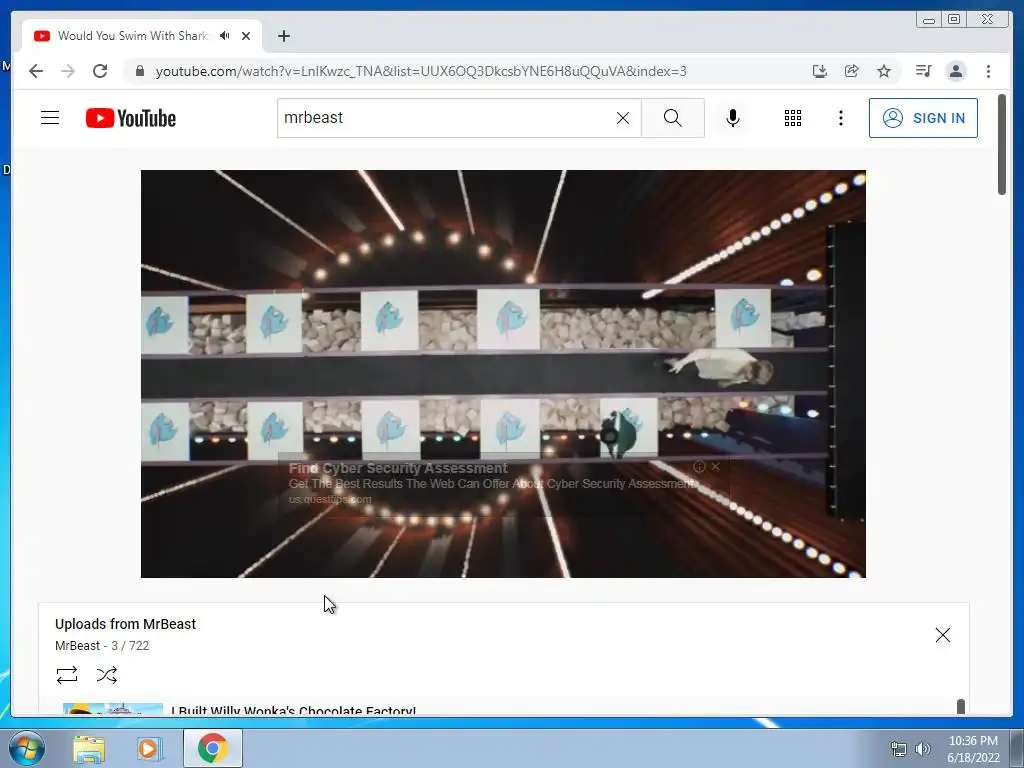Open the YouTube apps grid
The image size is (1024, 768).
(793, 118)
